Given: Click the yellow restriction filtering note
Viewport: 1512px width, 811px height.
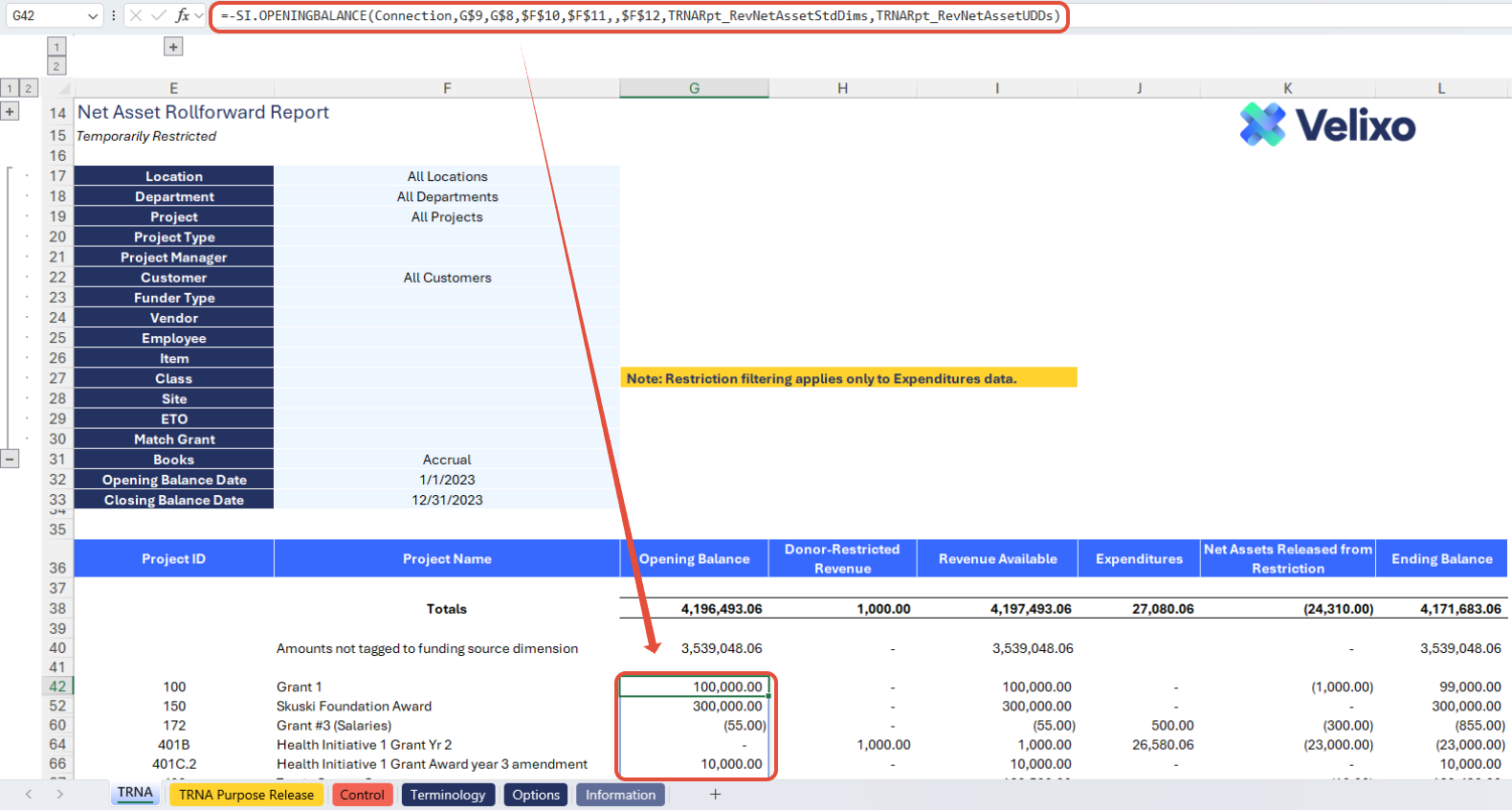Looking at the screenshot, I should [849, 378].
